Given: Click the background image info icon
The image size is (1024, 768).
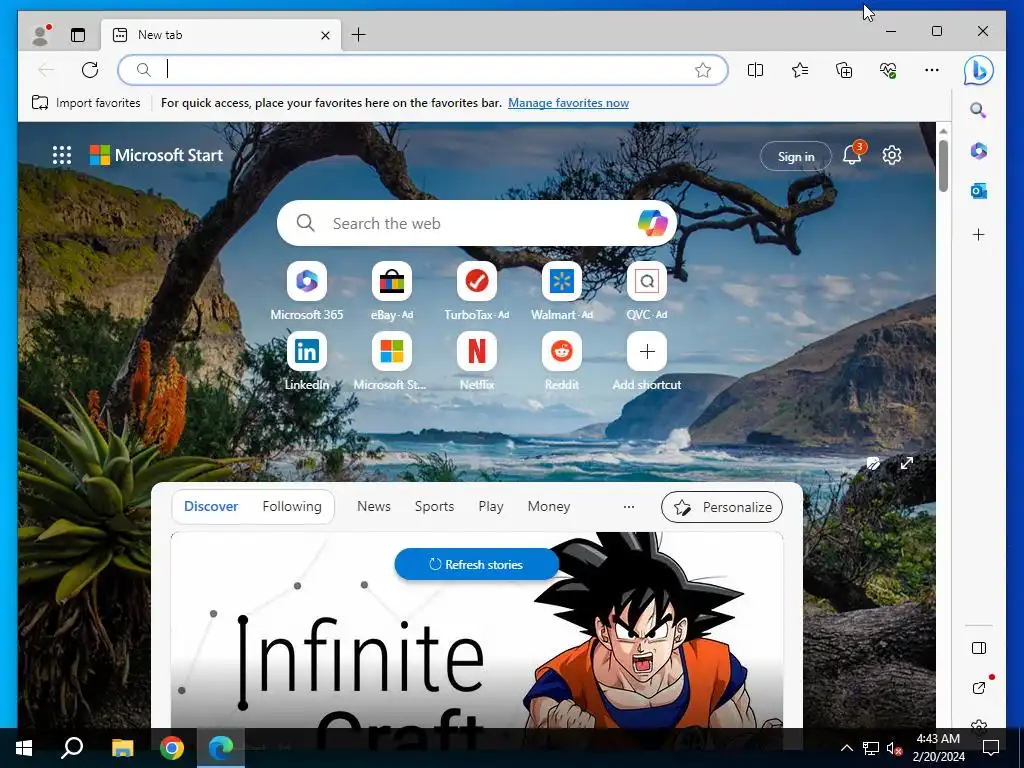Looking at the screenshot, I should click(873, 464).
